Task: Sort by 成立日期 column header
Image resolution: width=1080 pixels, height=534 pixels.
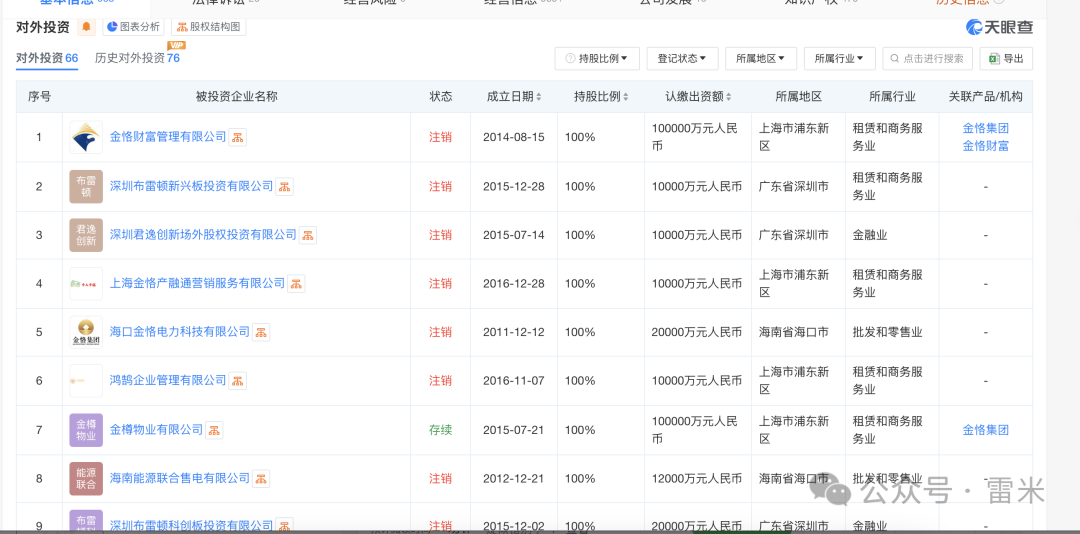Action: pos(514,96)
